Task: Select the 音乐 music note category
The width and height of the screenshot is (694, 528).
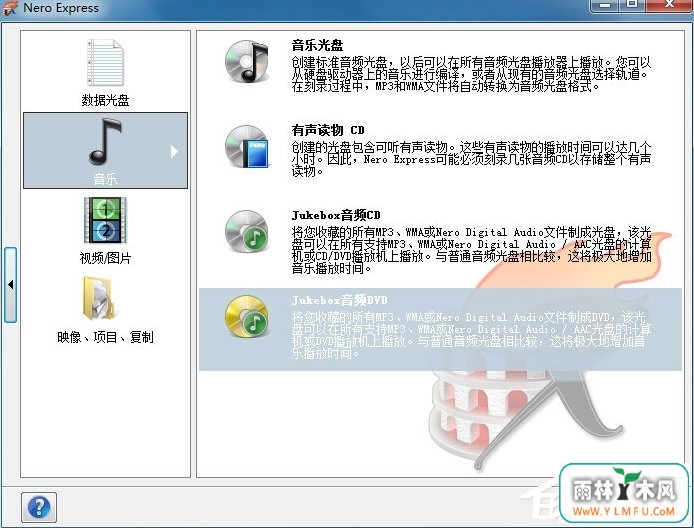Action: click(x=105, y=150)
